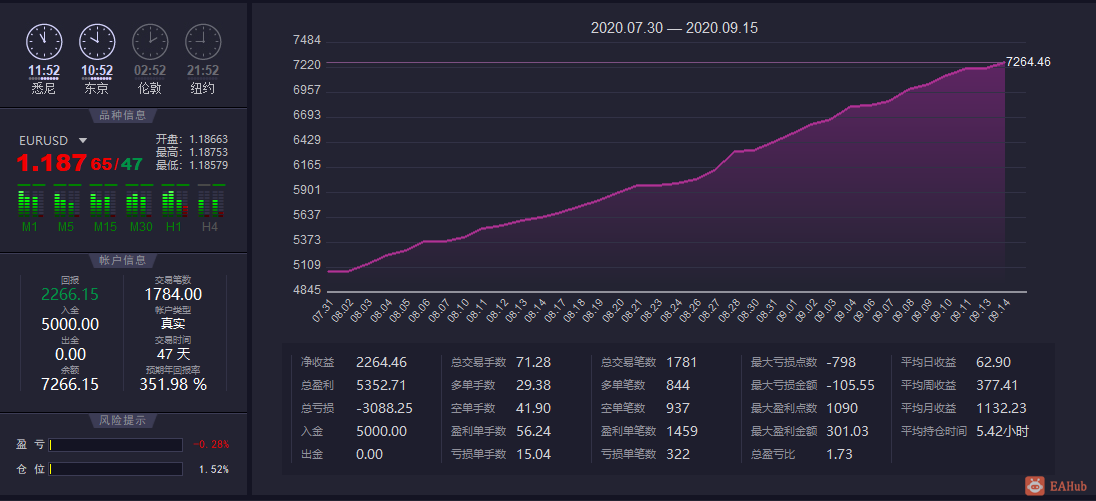Select the M5 timeframe strength meter

pos(66,202)
